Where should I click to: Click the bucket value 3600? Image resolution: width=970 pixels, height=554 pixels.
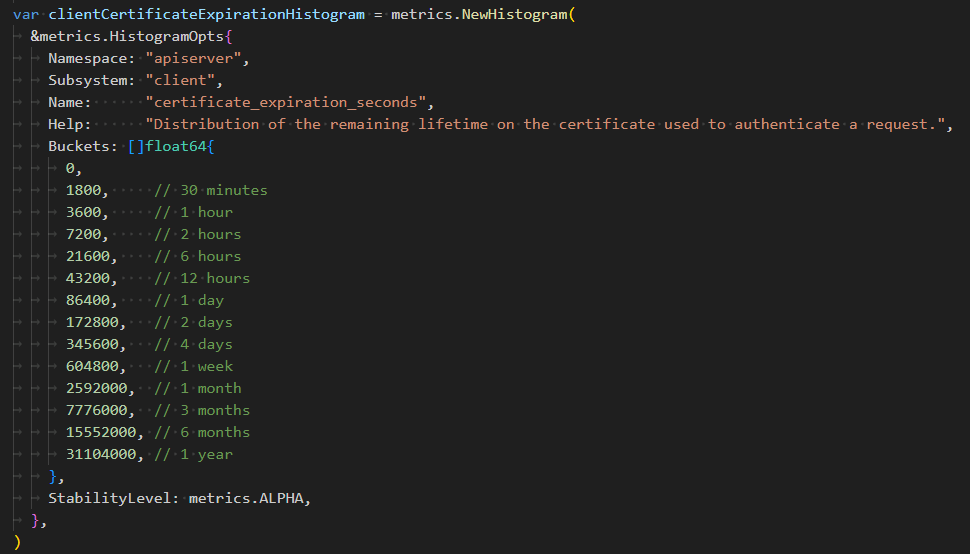pyautogui.click(x=83, y=212)
